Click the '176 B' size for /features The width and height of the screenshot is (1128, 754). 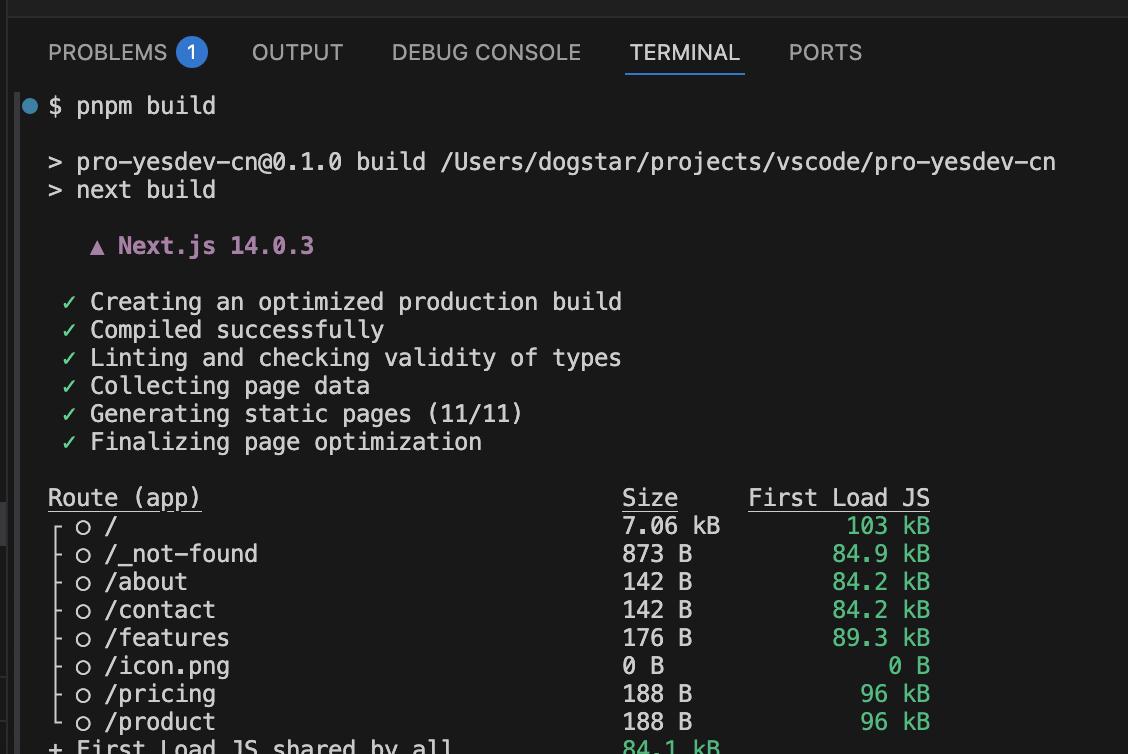click(657, 638)
